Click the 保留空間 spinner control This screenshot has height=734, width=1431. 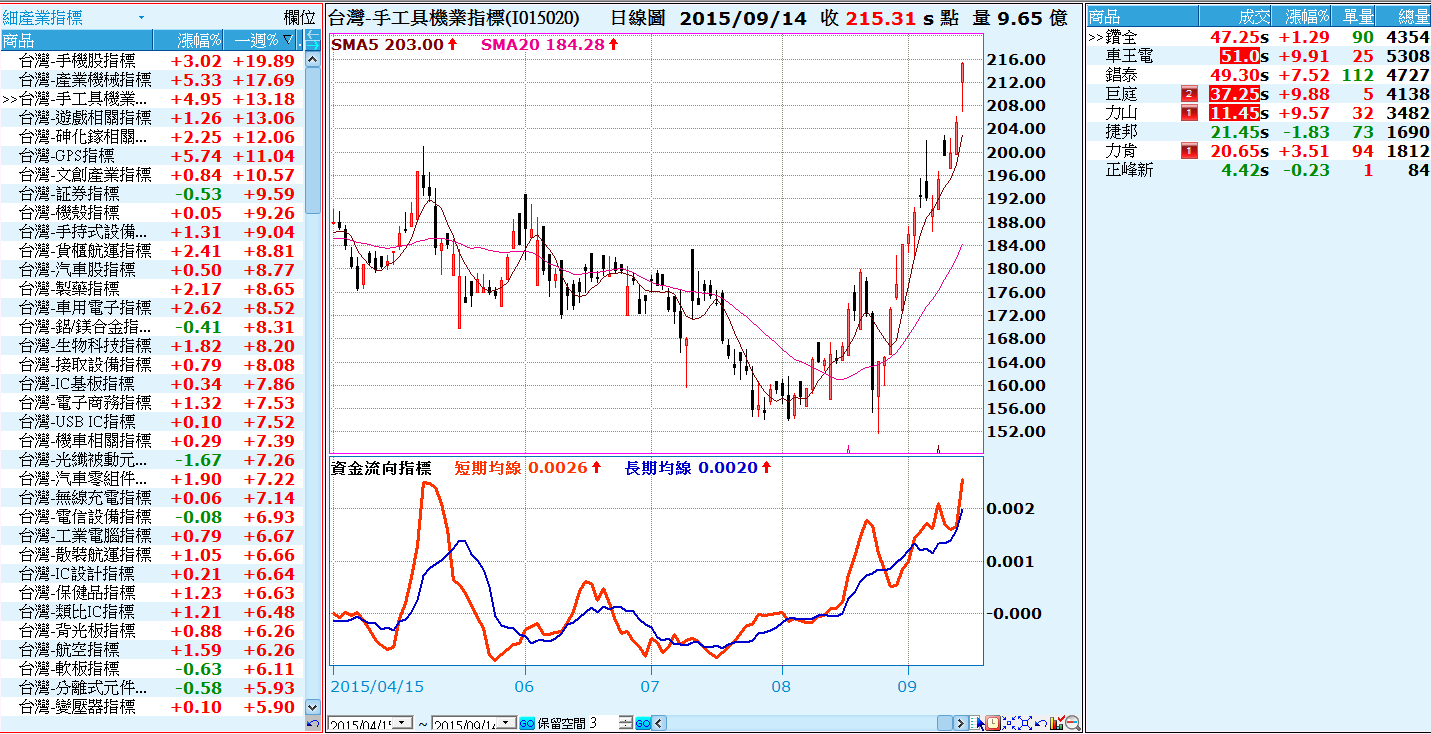click(626, 723)
